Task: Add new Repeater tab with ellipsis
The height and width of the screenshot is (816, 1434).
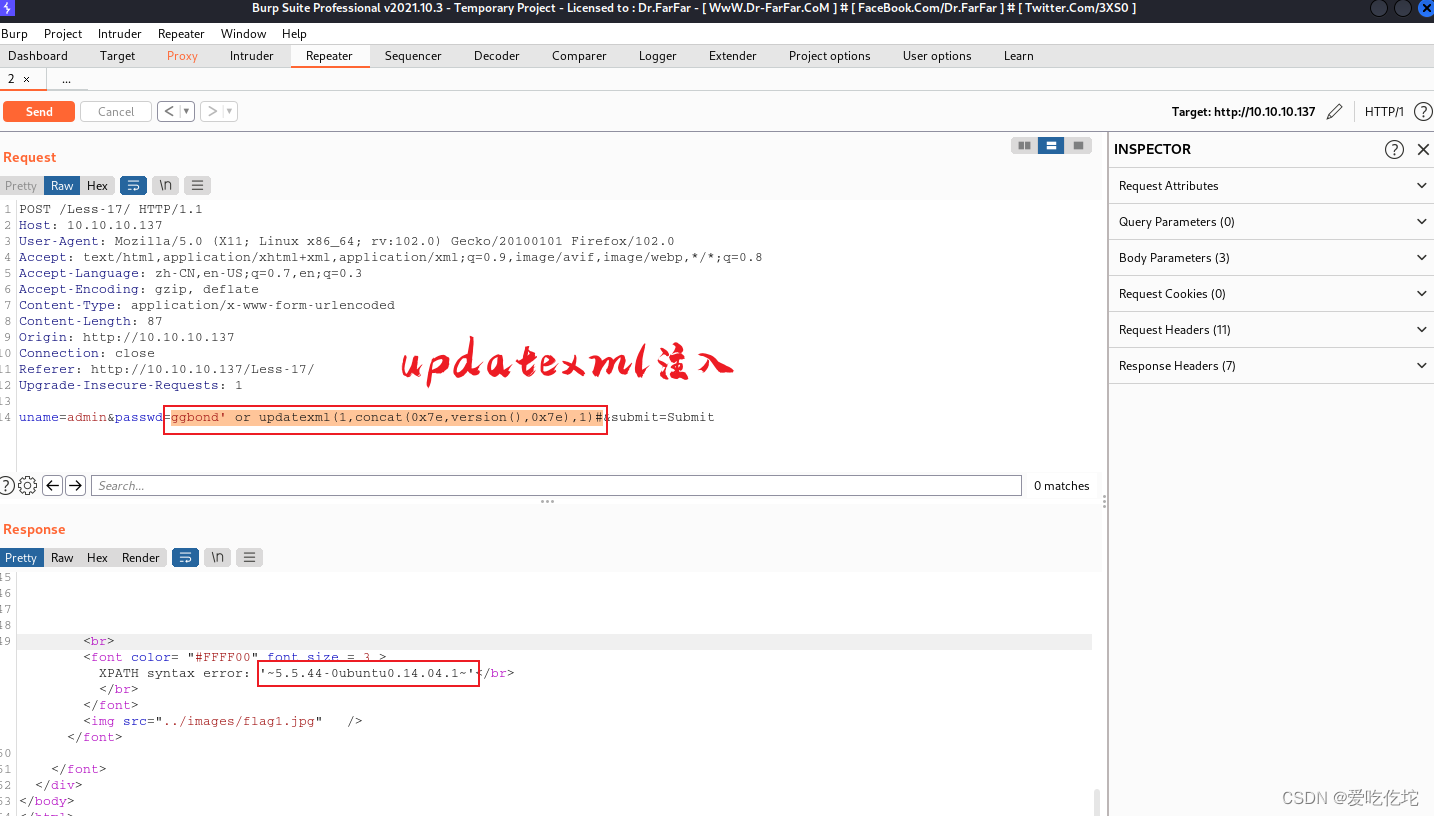Action: [66, 79]
